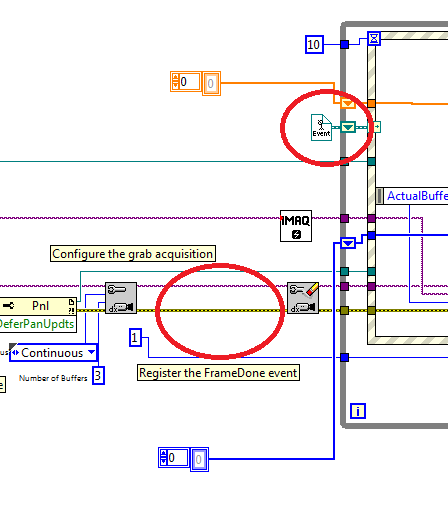448x511 pixels.
Task: Select the IMAQ create node
Action: [x=296, y=226]
